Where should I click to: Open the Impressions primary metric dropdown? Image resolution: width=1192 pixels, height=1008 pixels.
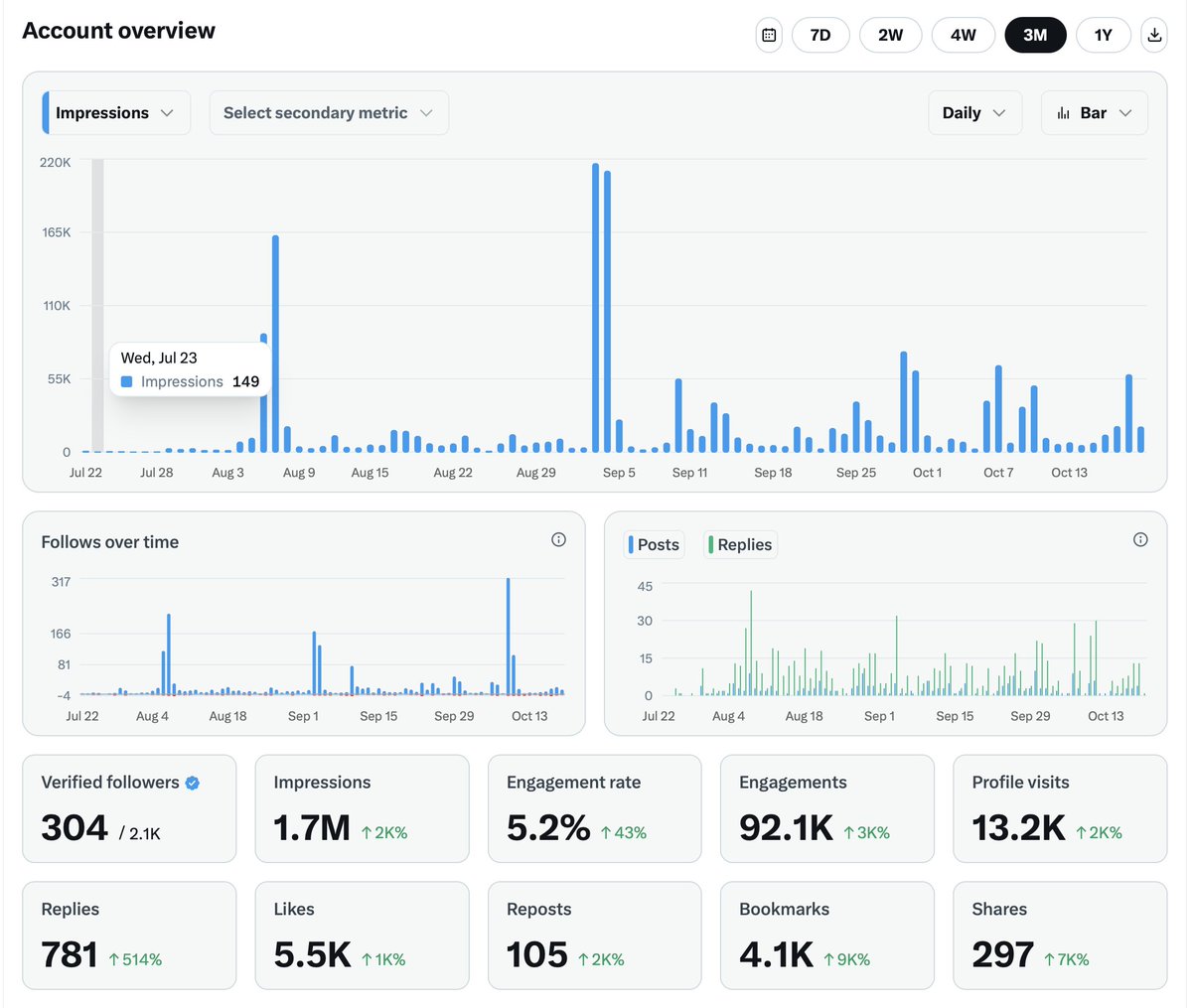(x=116, y=113)
